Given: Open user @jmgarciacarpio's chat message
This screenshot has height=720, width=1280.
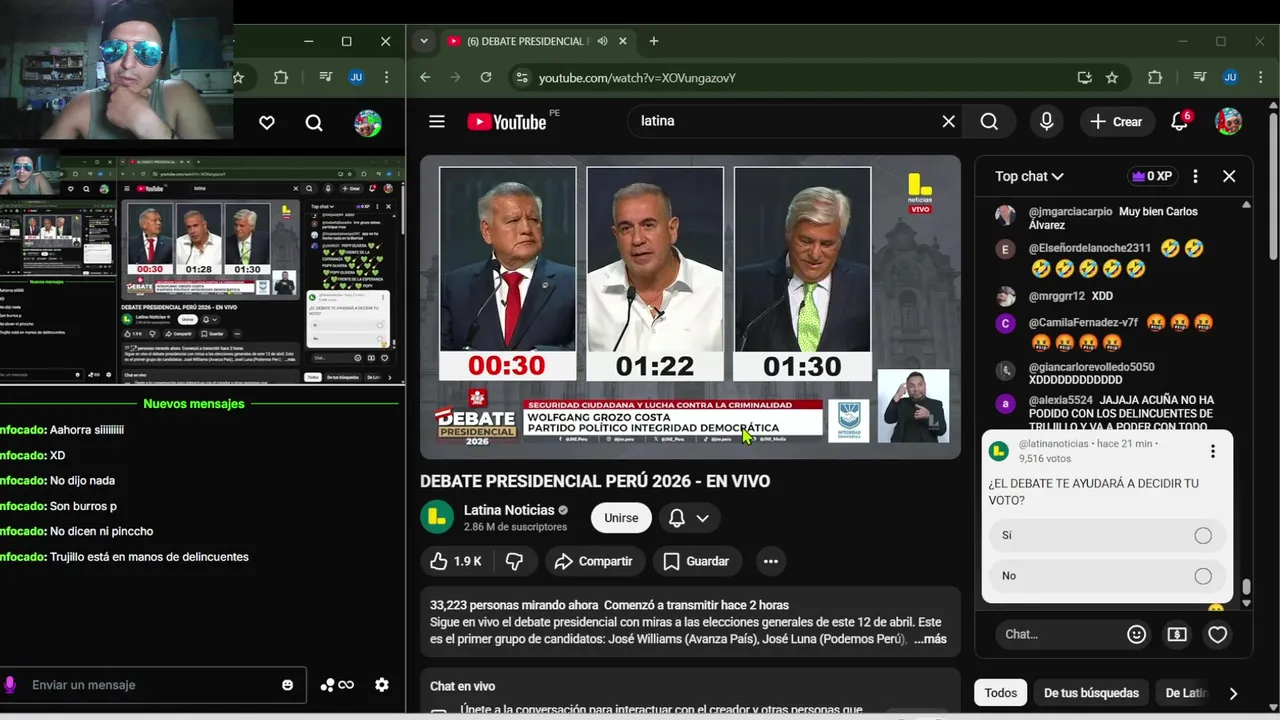Looking at the screenshot, I should (1112, 218).
